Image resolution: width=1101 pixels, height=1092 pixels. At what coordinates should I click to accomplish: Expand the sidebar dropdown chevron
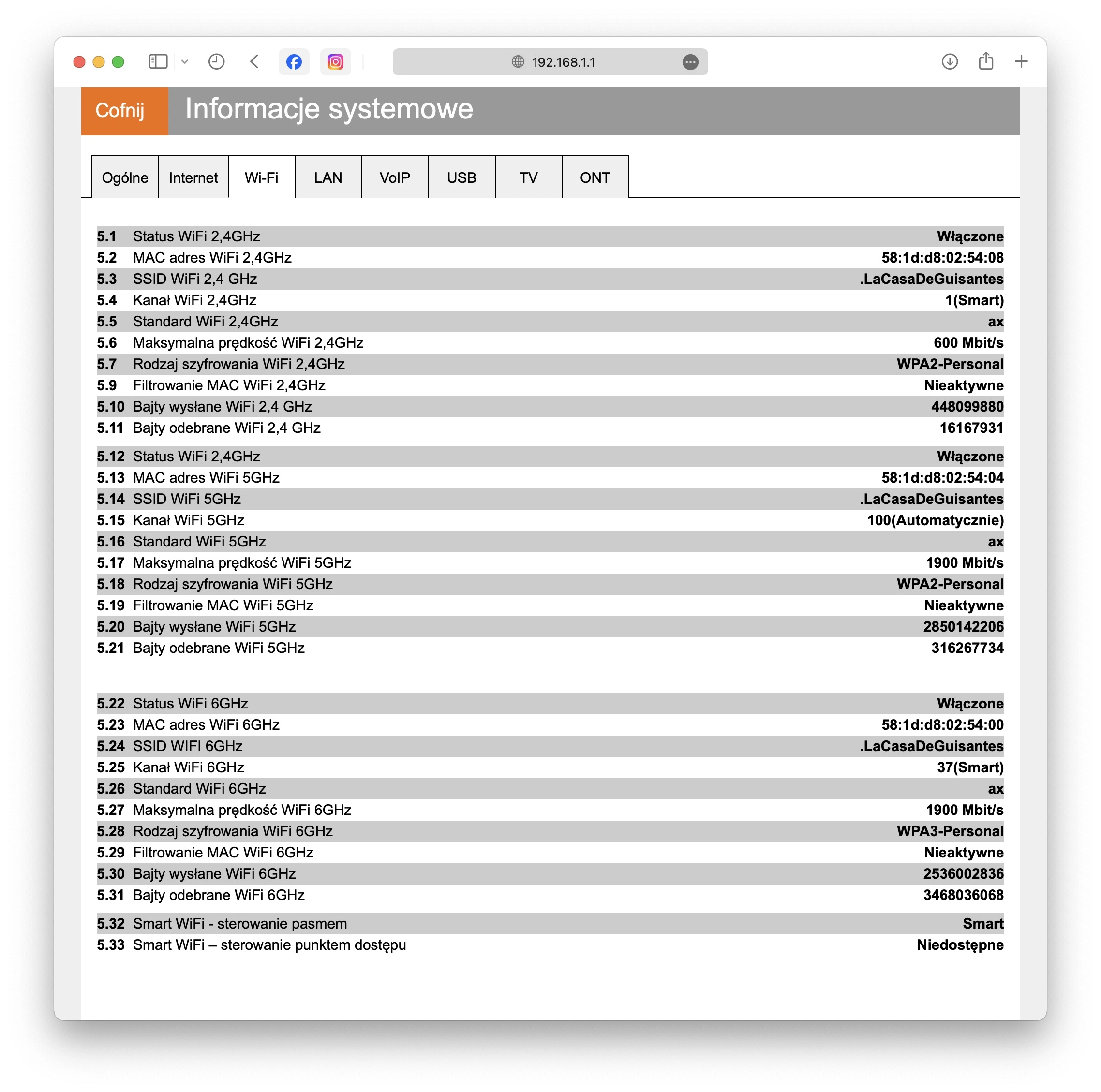click(185, 61)
